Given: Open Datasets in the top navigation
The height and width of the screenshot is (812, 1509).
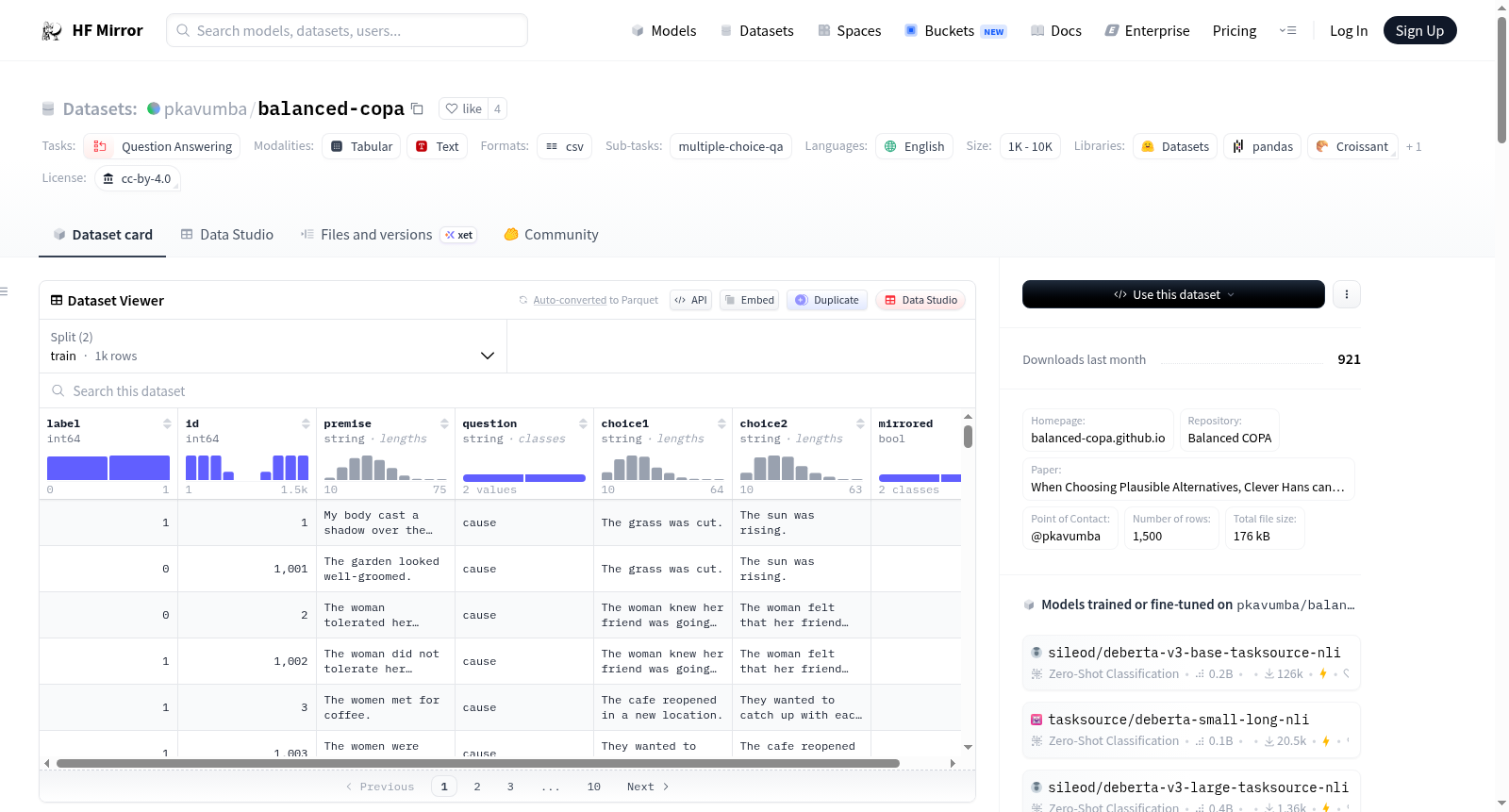Looking at the screenshot, I should [756, 31].
